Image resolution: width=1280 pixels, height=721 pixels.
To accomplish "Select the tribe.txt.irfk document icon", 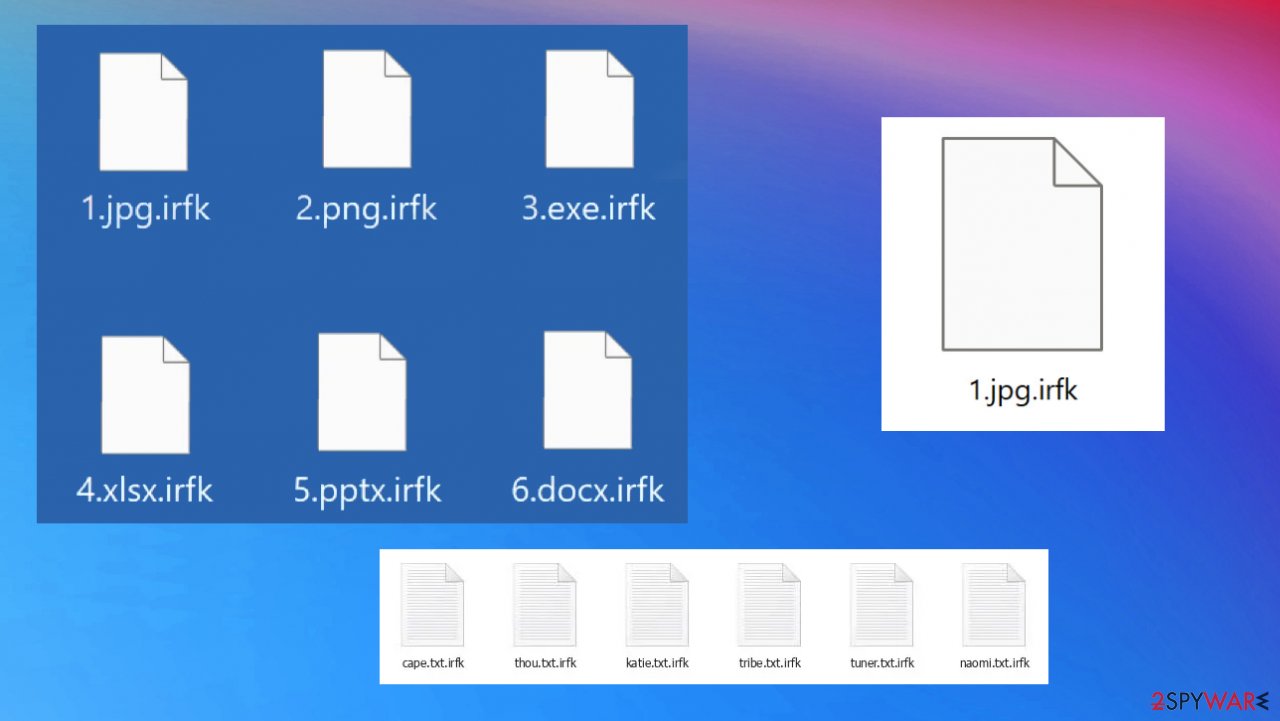I will point(769,605).
